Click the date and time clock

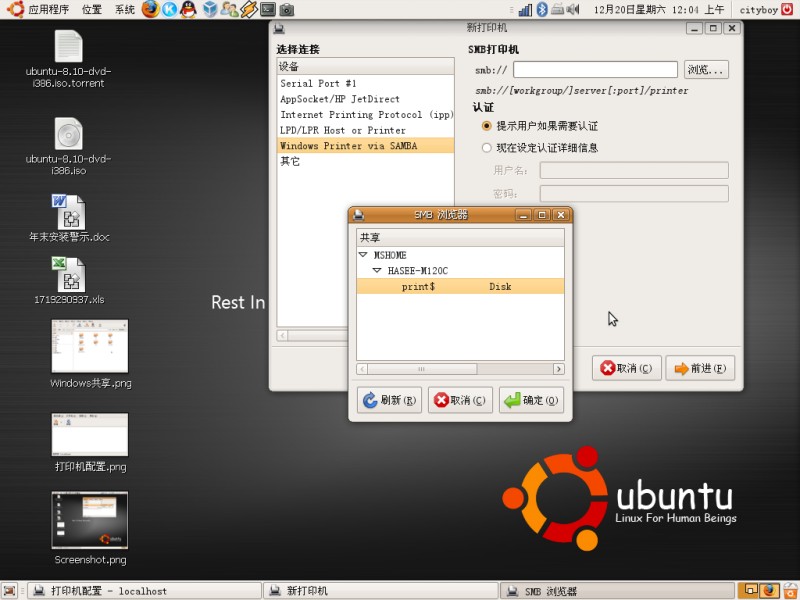pos(659,9)
